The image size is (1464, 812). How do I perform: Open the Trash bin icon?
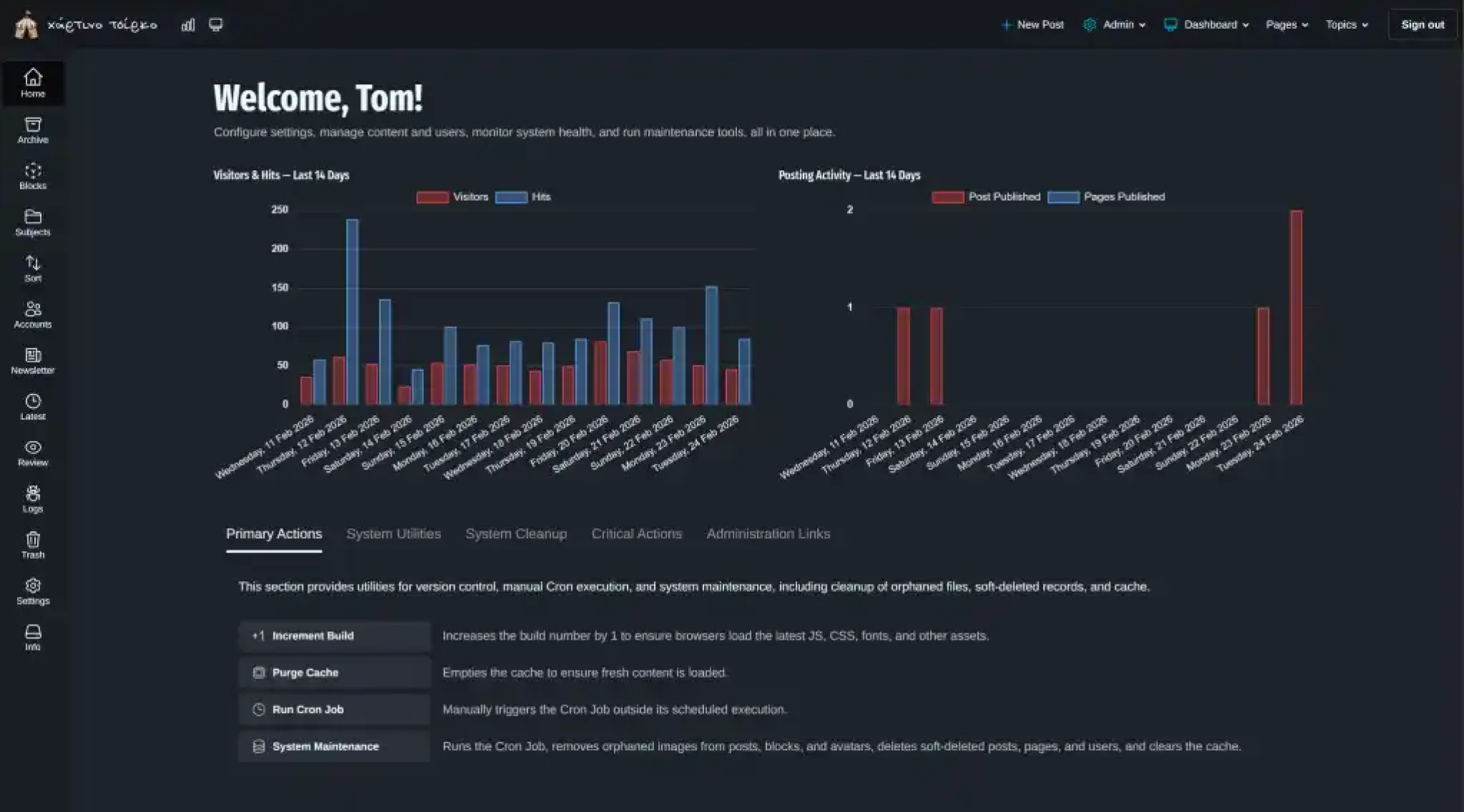pos(33,545)
